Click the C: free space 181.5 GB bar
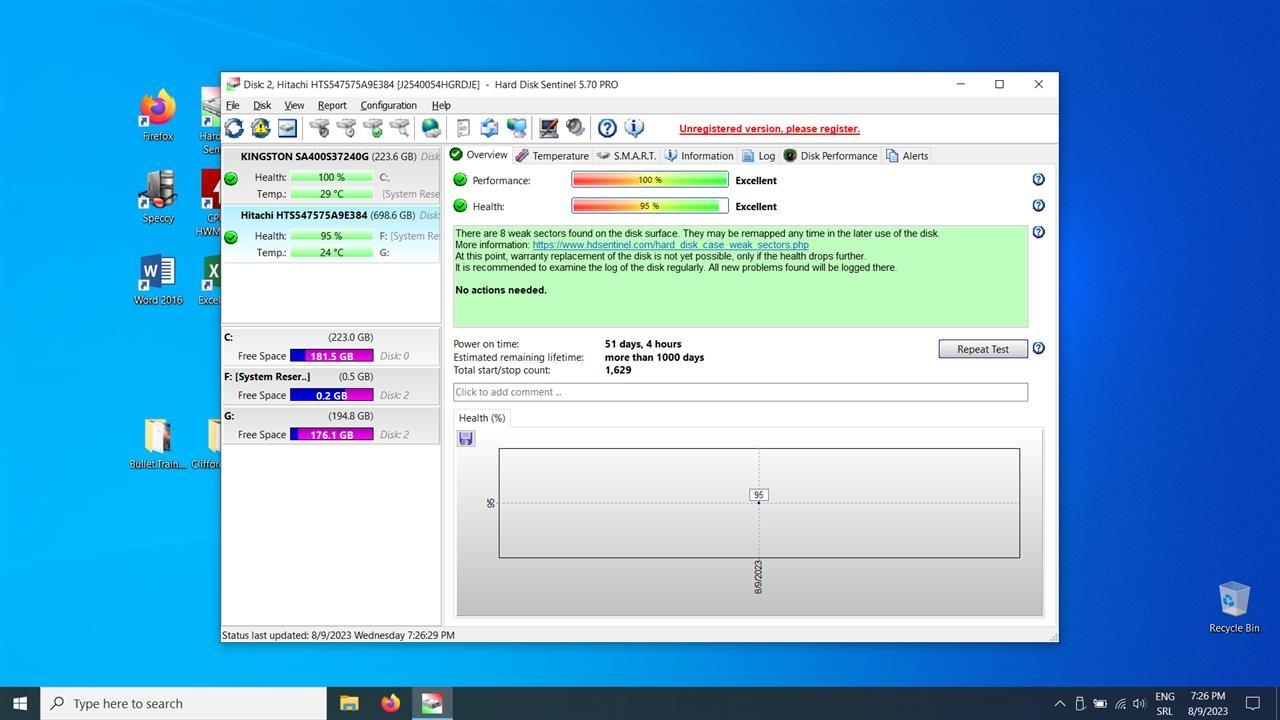The width and height of the screenshot is (1280, 720). pyautogui.click(x=331, y=356)
